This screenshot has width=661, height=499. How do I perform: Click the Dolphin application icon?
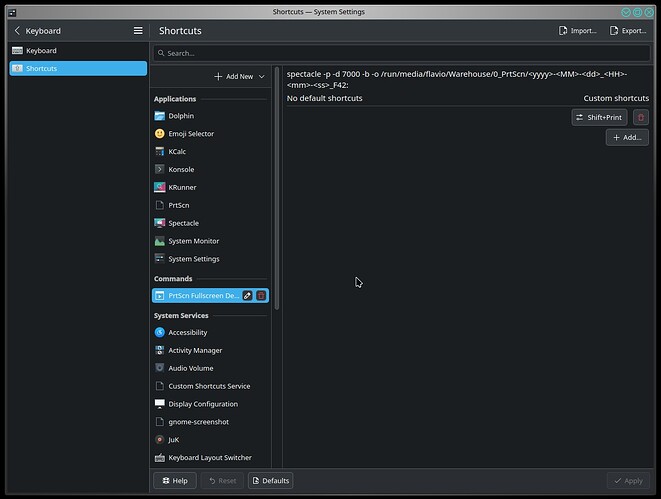point(159,116)
